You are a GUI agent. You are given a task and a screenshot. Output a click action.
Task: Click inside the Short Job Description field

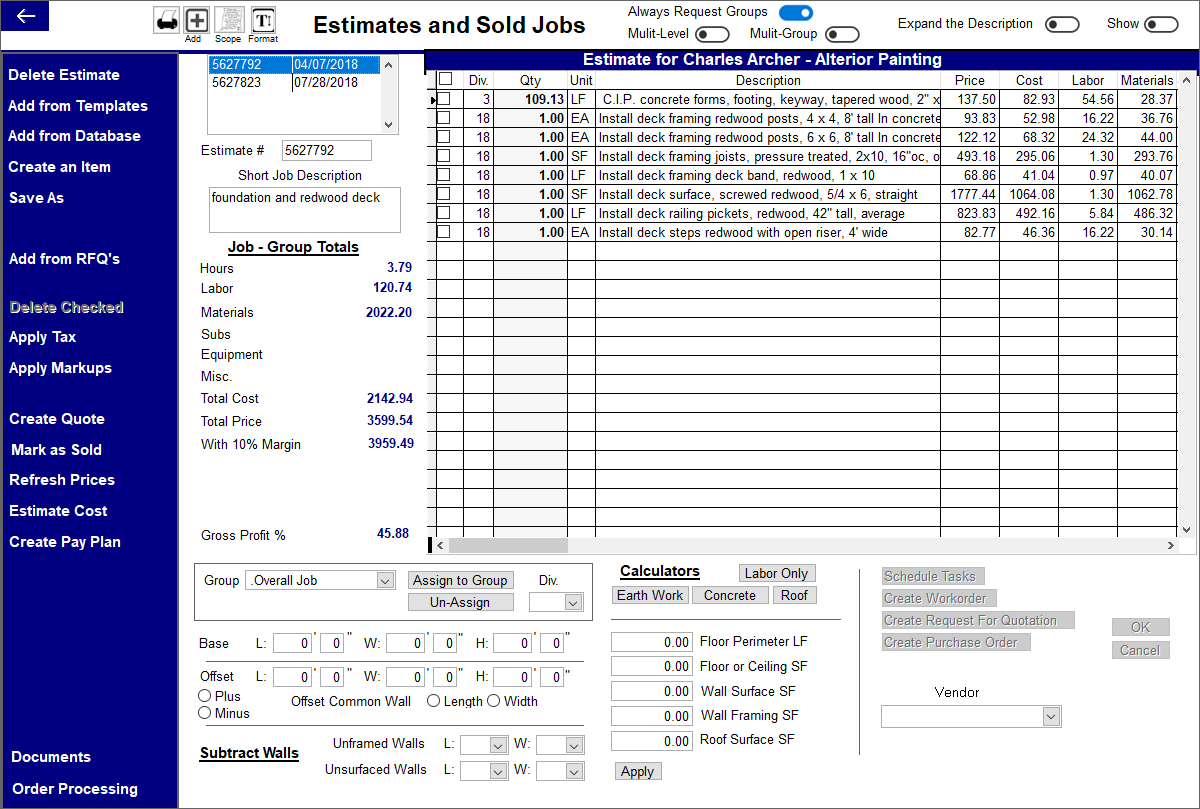coord(303,209)
